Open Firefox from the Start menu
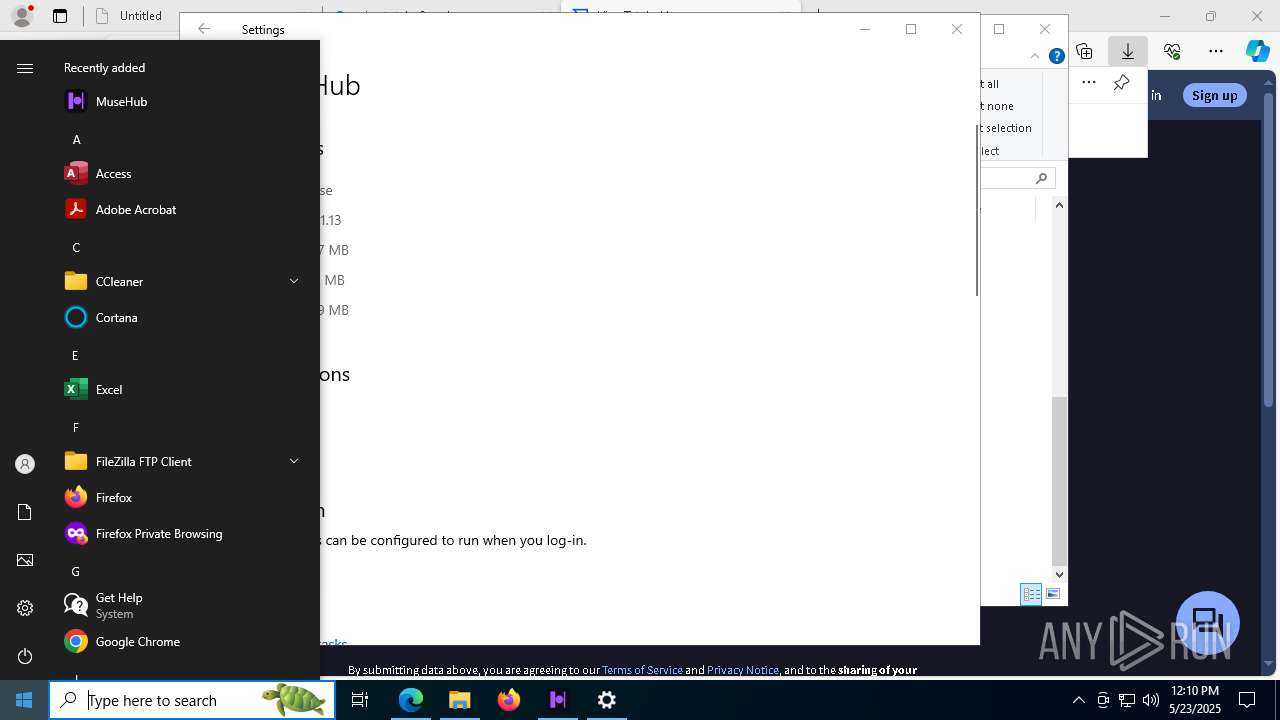The image size is (1280, 720). pyautogui.click(x=184, y=497)
